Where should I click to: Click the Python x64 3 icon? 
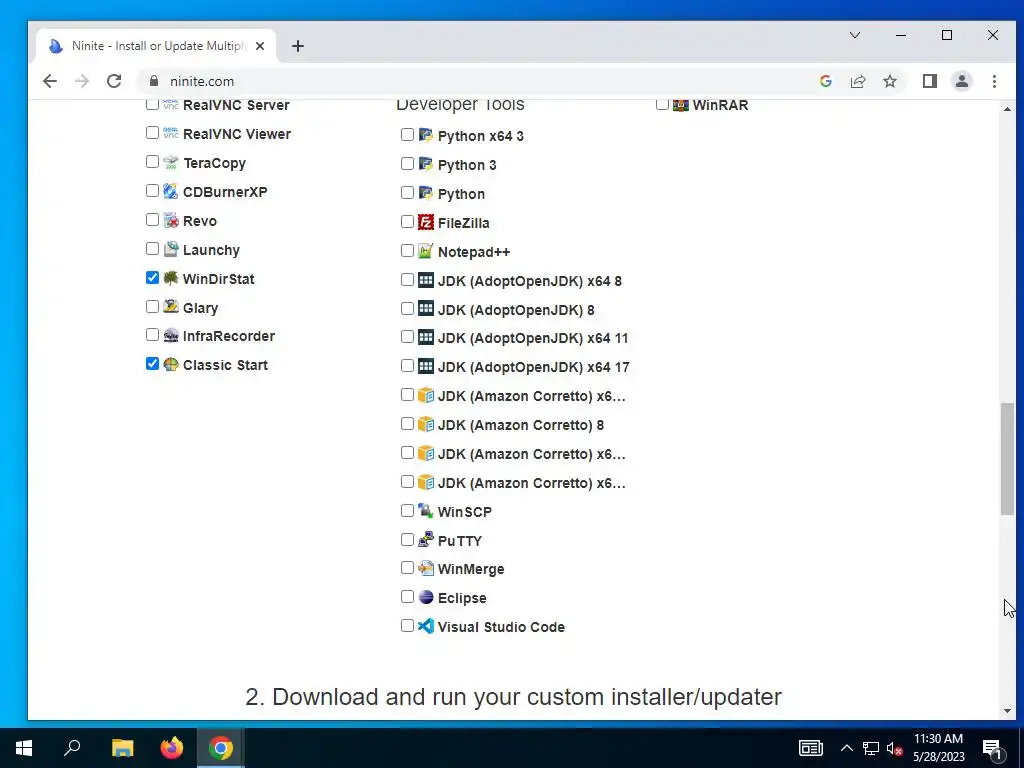(426, 135)
